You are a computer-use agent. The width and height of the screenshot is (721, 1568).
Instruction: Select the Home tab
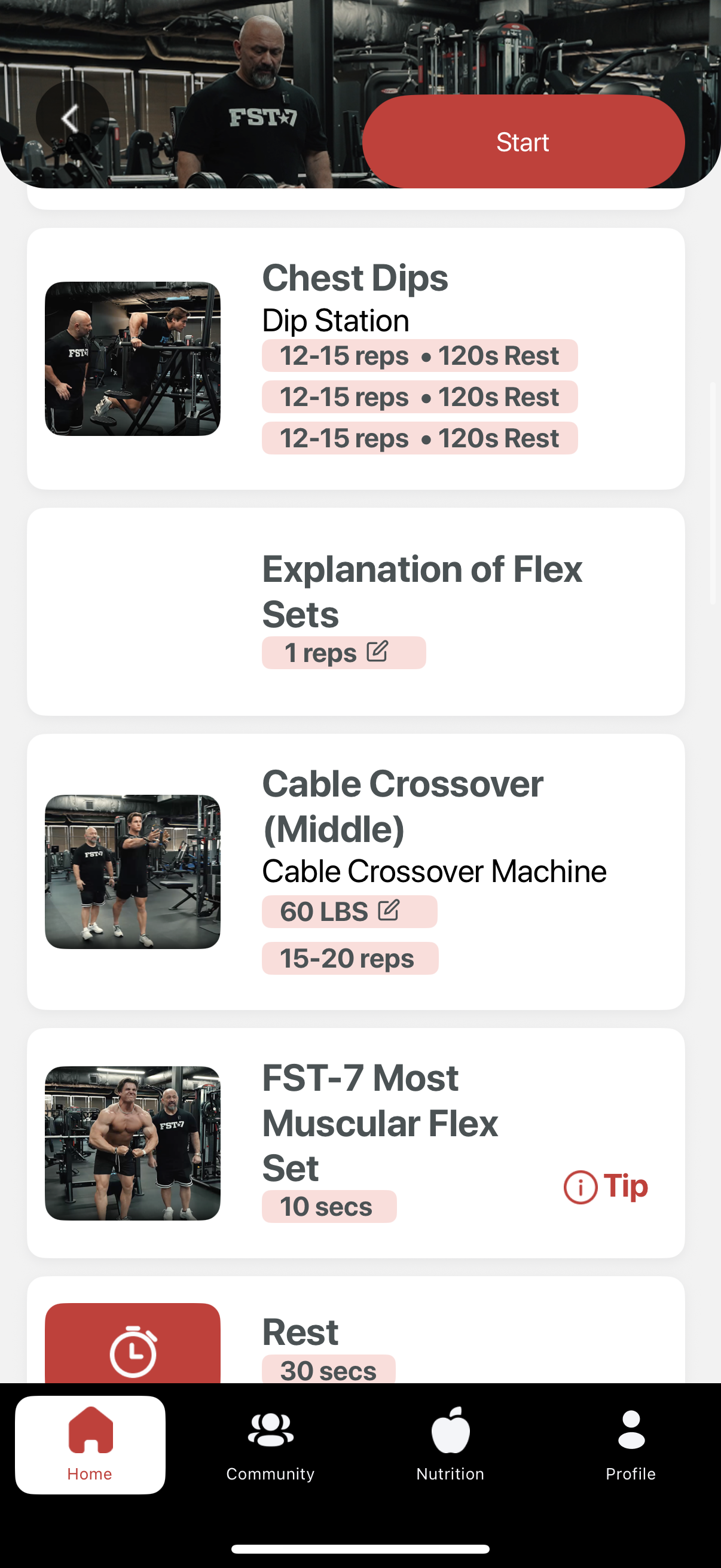[90, 1444]
